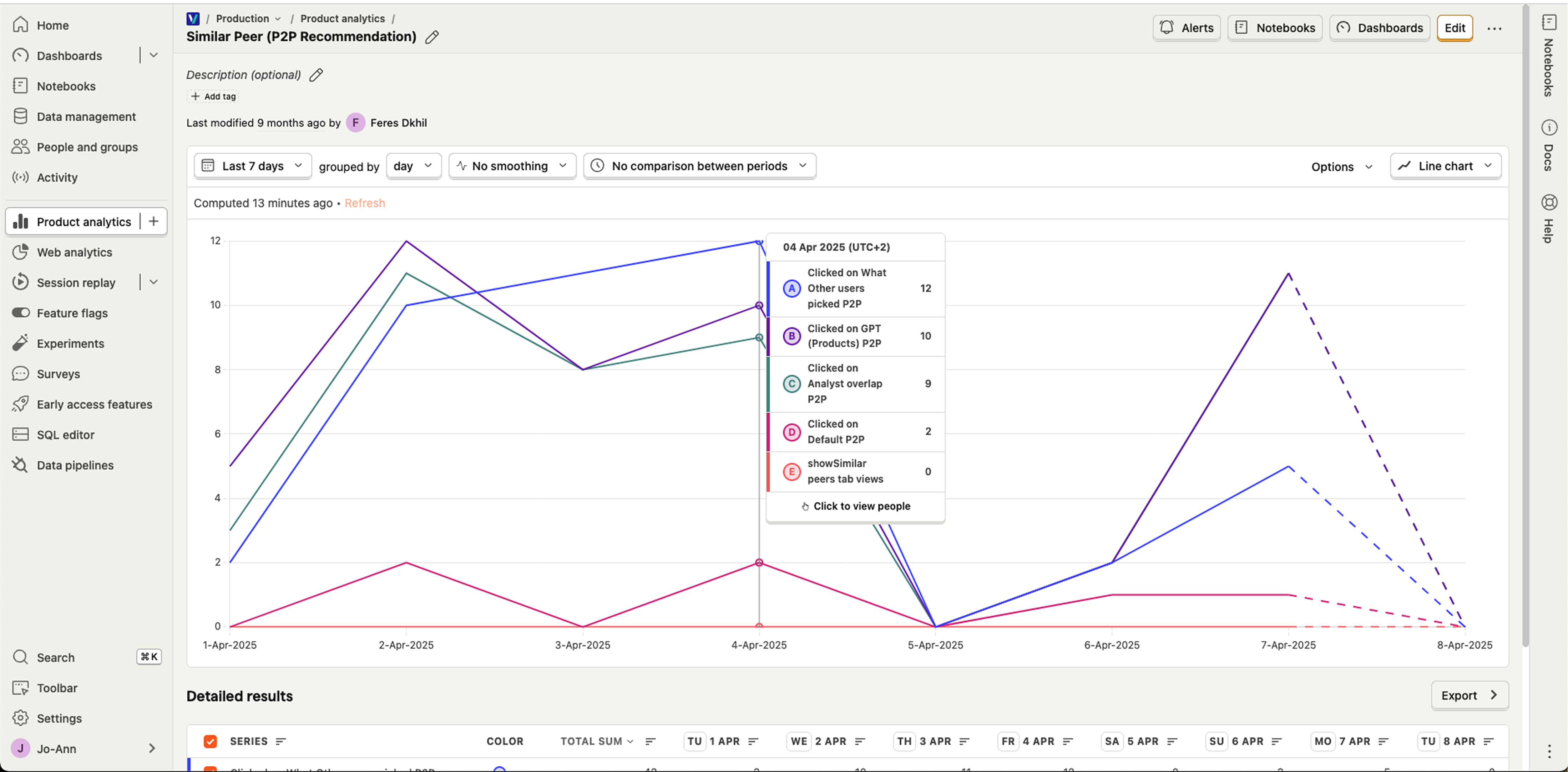Click the edit description pencil icon
Viewport: 1568px width, 772px height.
click(316, 75)
